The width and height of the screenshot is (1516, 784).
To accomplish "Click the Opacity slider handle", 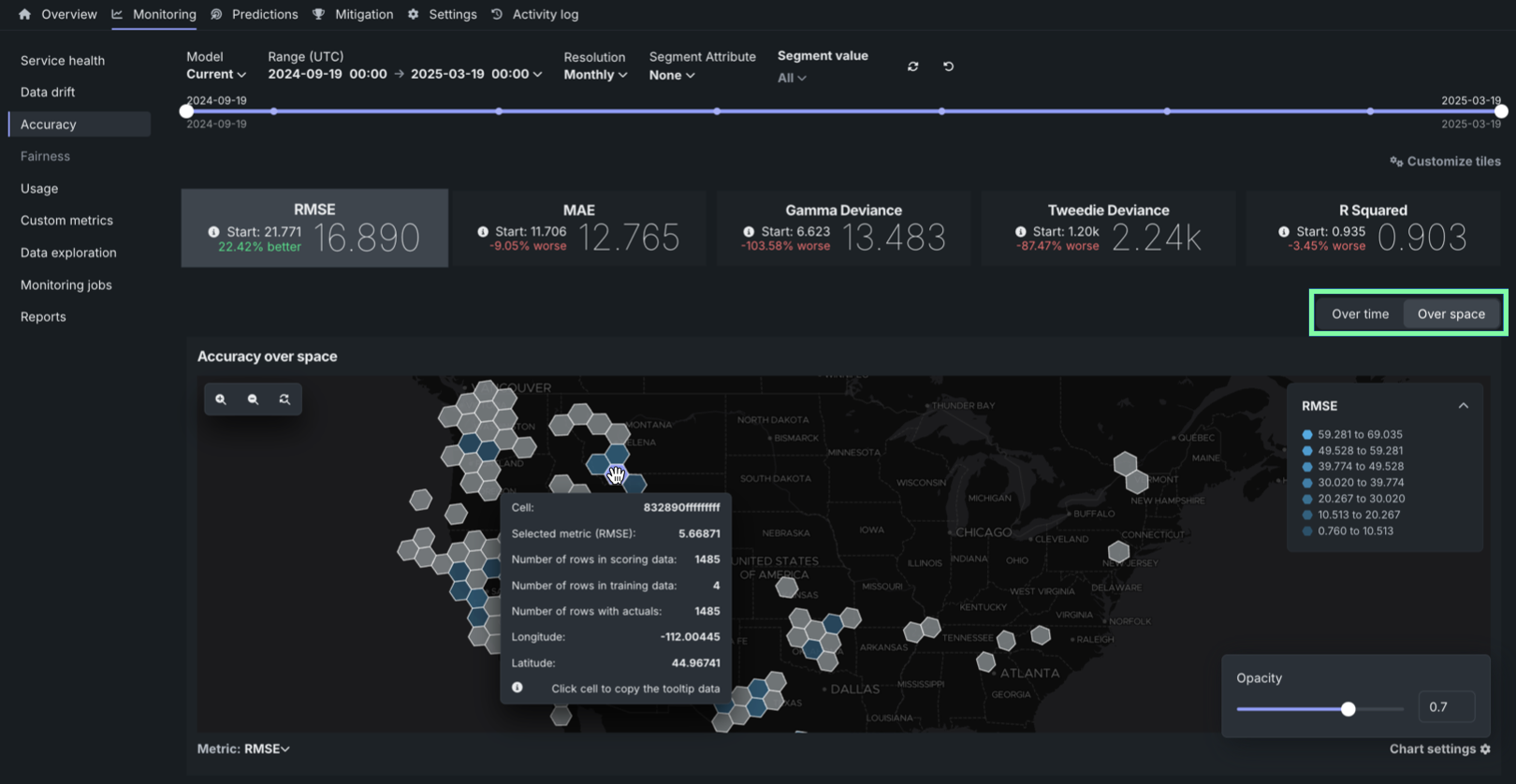I will [1348, 709].
